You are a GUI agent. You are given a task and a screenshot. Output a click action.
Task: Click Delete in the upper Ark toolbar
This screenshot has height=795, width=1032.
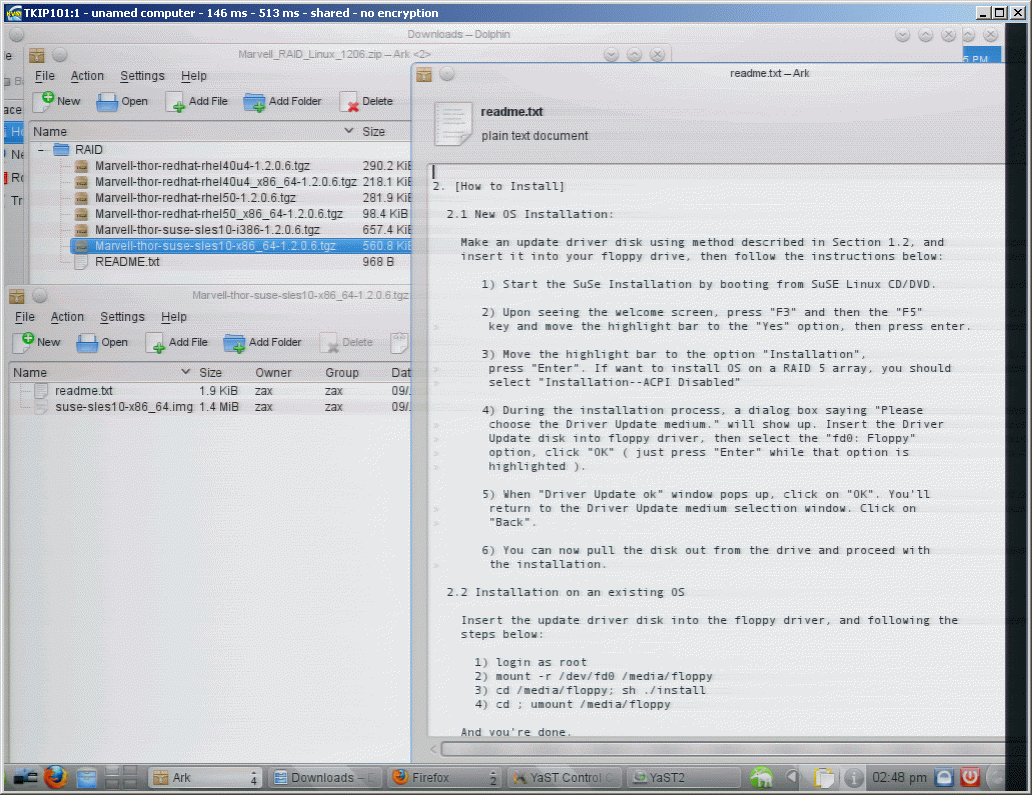click(x=367, y=101)
